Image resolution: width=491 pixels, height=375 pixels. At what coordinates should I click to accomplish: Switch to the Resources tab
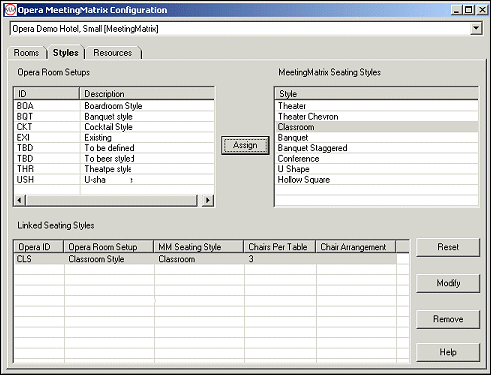pyautogui.click(x=113, y=53)
